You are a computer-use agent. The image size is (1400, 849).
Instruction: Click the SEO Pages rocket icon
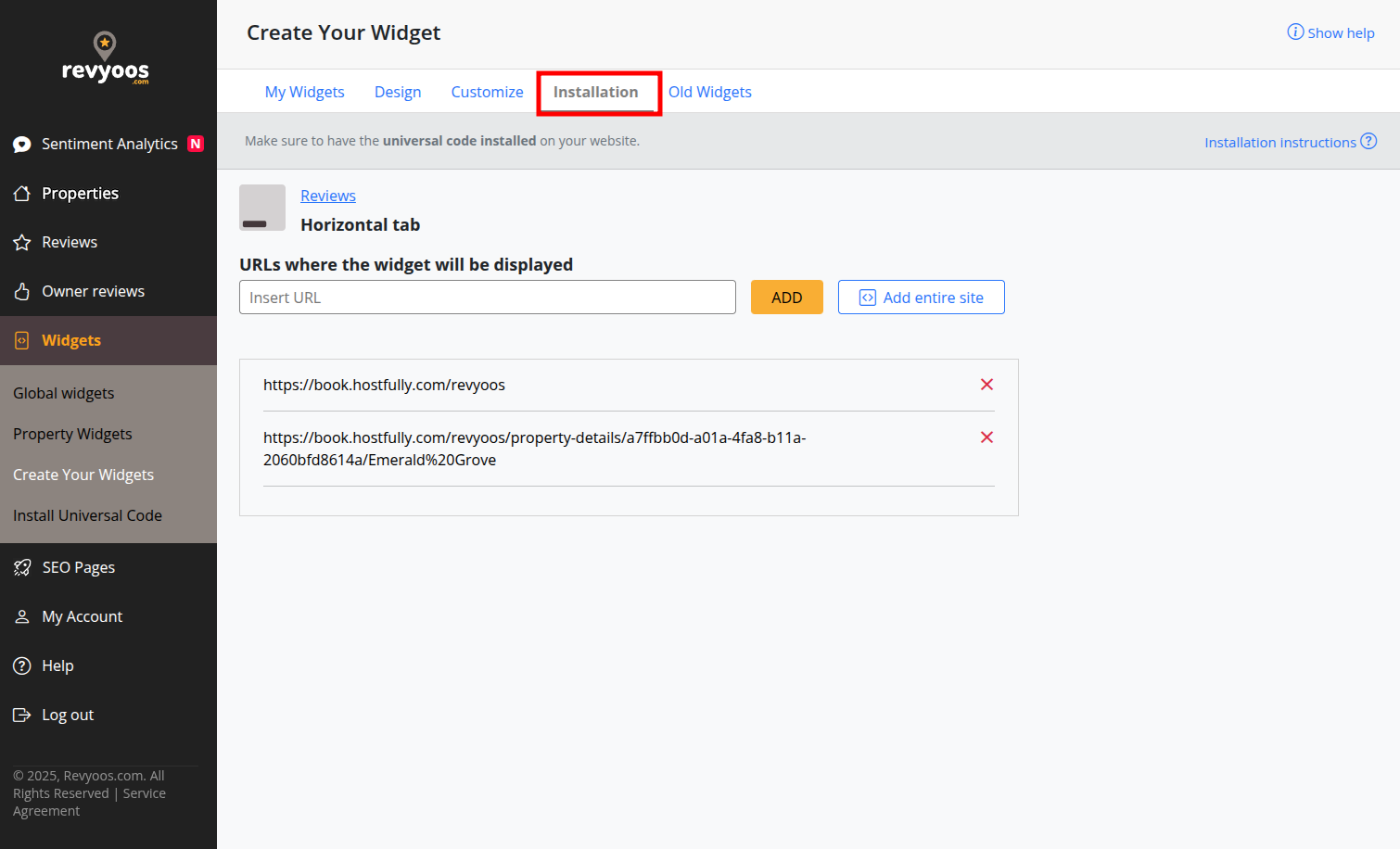(x=22, y=567)
